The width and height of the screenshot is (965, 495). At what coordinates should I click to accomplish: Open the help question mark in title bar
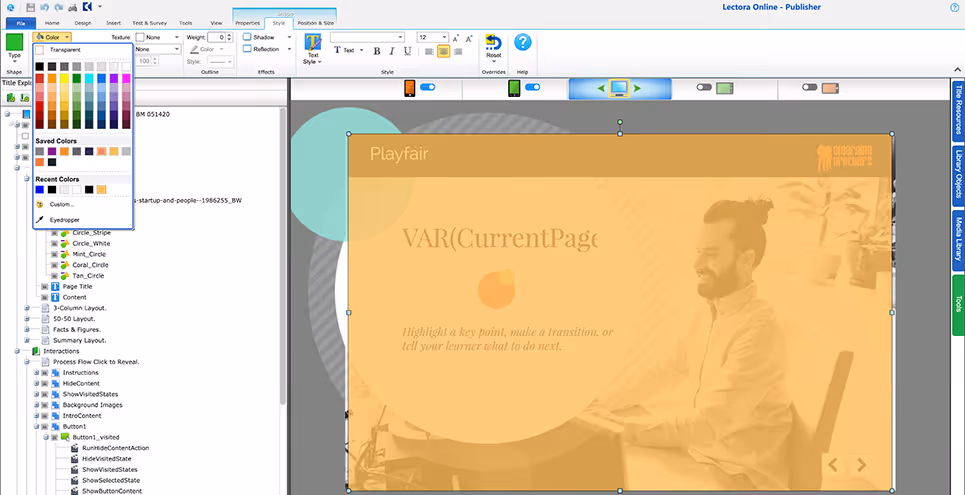955,7
